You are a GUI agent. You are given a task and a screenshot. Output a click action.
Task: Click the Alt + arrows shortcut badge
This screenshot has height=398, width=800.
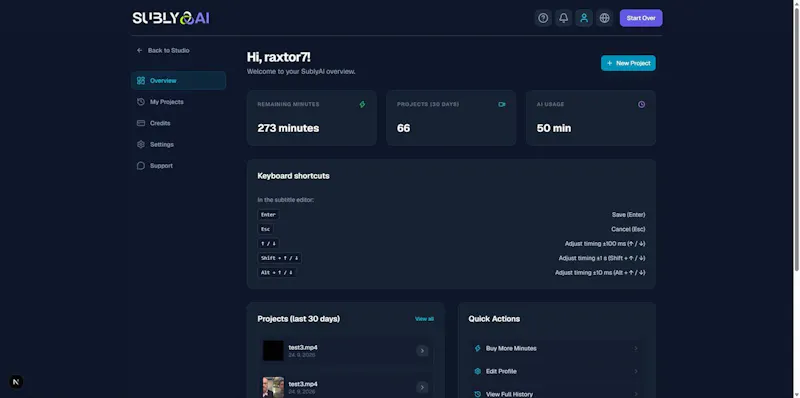pyautogui.click(x=277, y=272)
